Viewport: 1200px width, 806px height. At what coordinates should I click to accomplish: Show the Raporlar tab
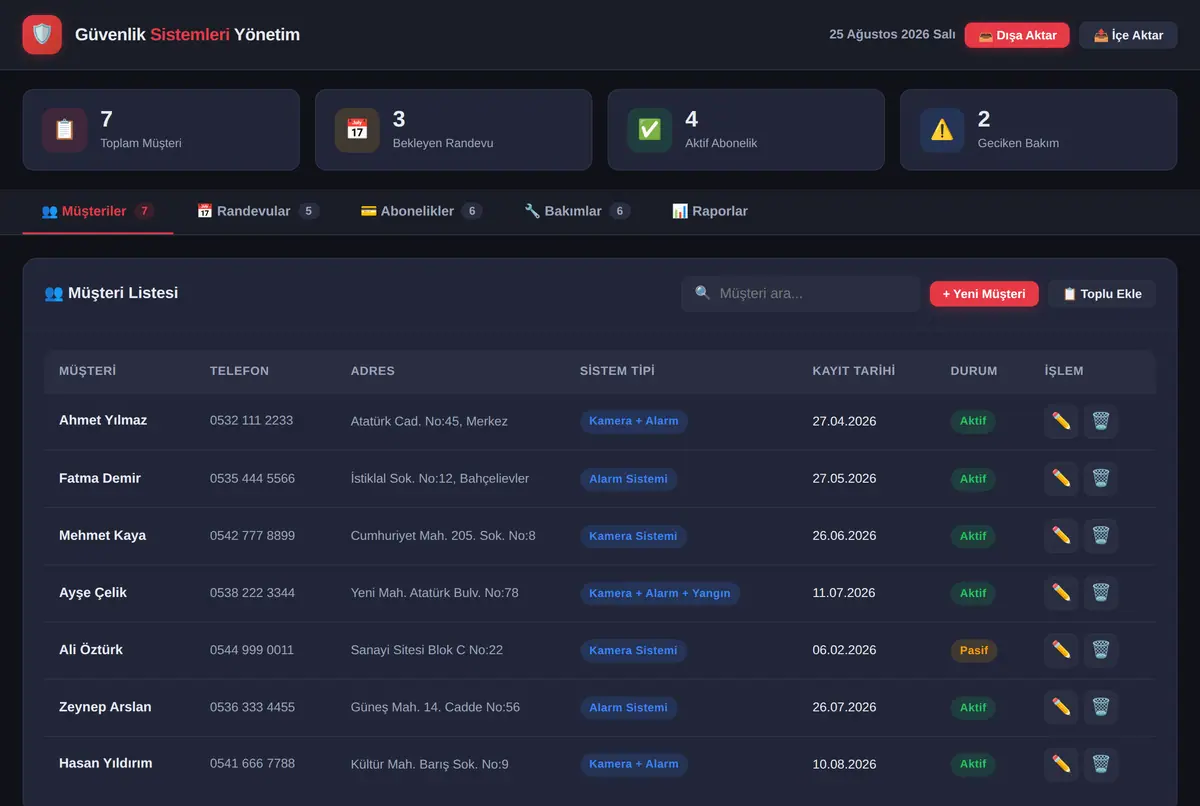click(710, 211)
